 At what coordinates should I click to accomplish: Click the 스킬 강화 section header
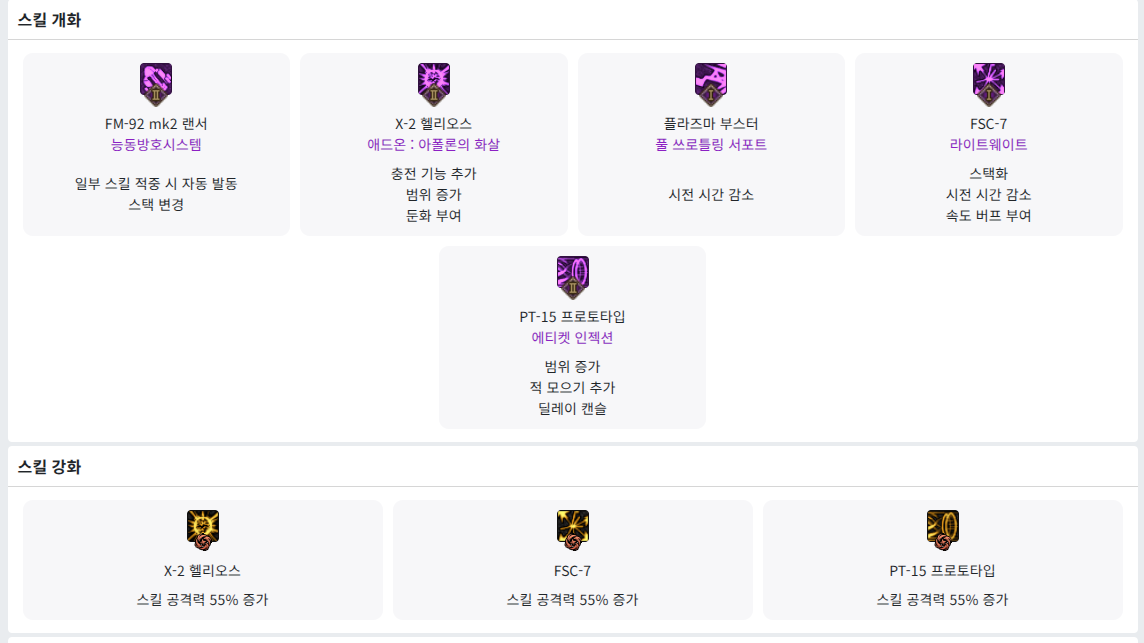coord(49,467)
